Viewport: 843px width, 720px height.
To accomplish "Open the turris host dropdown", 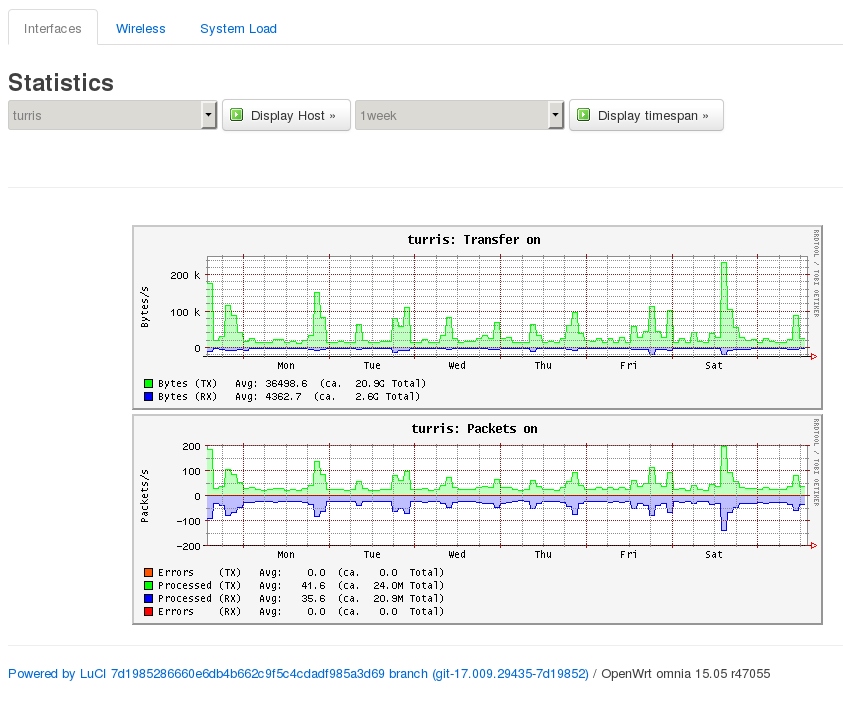I will coord(112,115).
